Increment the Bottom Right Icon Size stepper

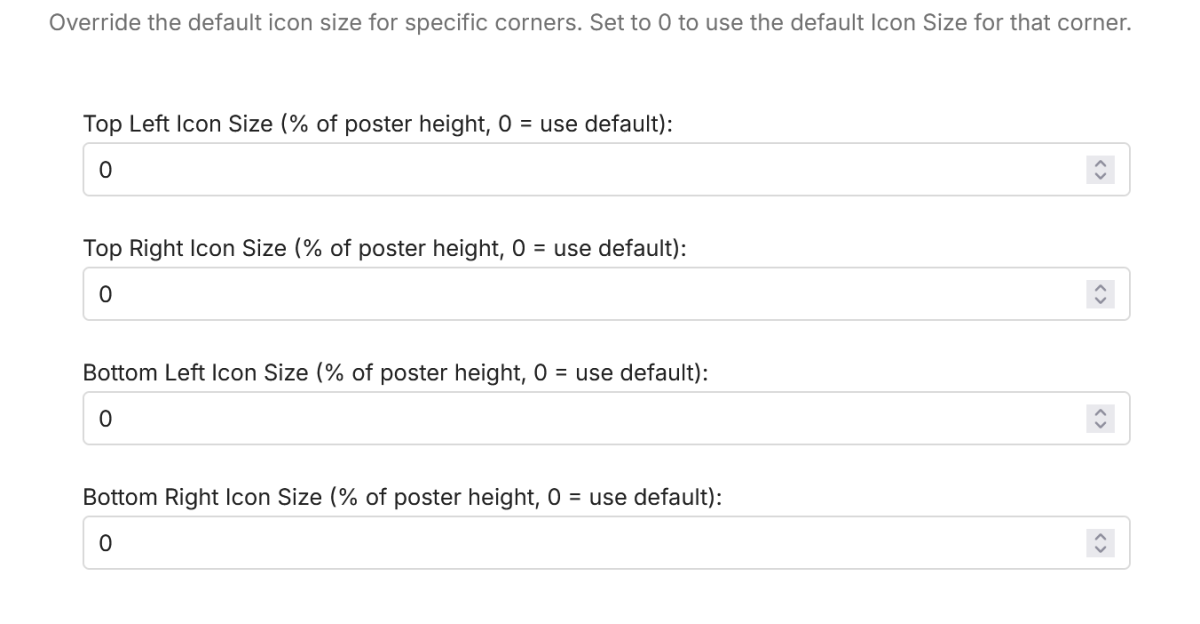(x=1101, y=537)
